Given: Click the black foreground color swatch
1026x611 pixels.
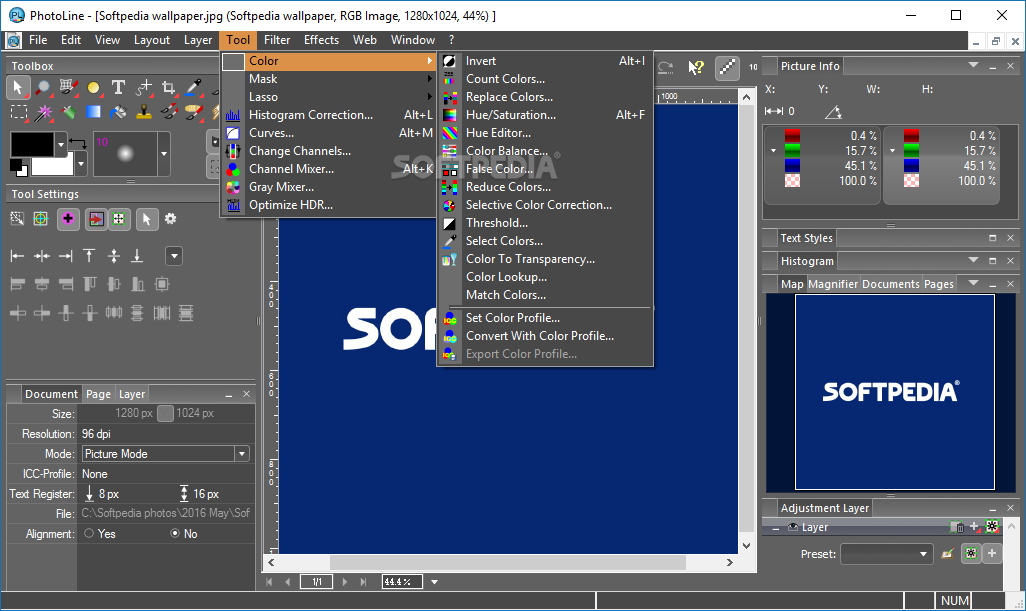Looking at the screenshot, I should click(31, 144).
